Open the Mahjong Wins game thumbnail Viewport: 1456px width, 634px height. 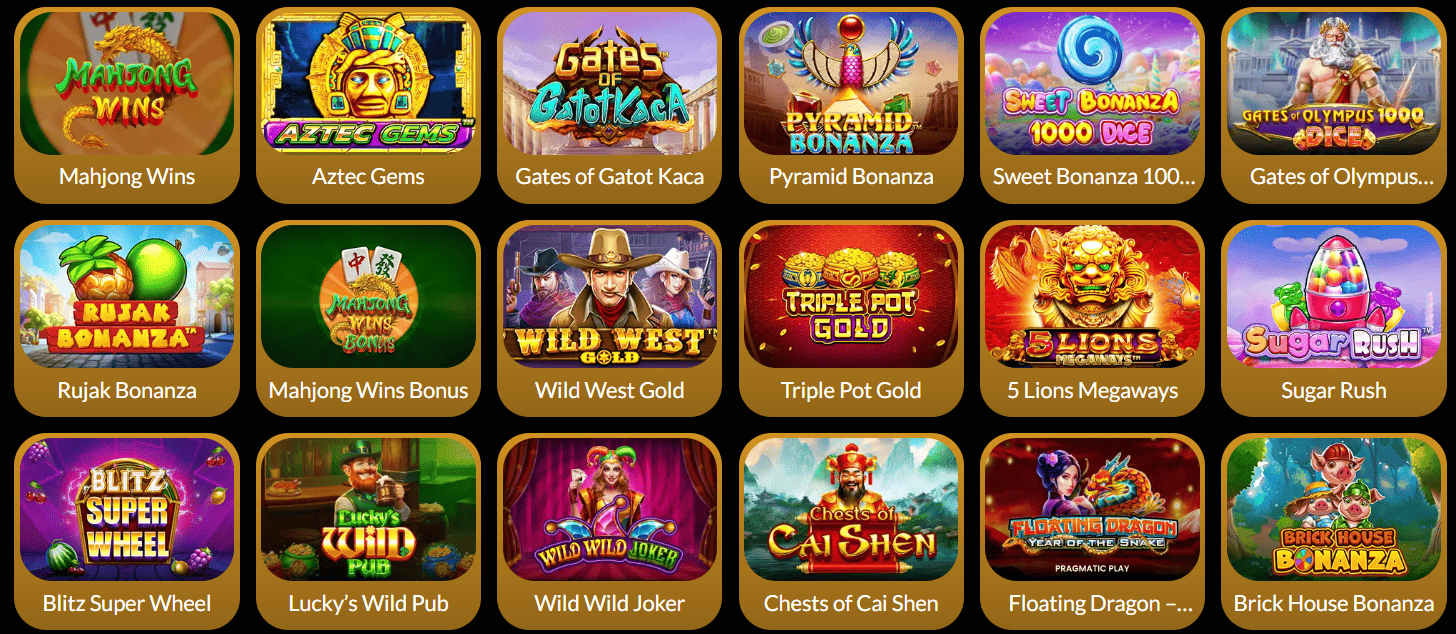pos(127,83)
